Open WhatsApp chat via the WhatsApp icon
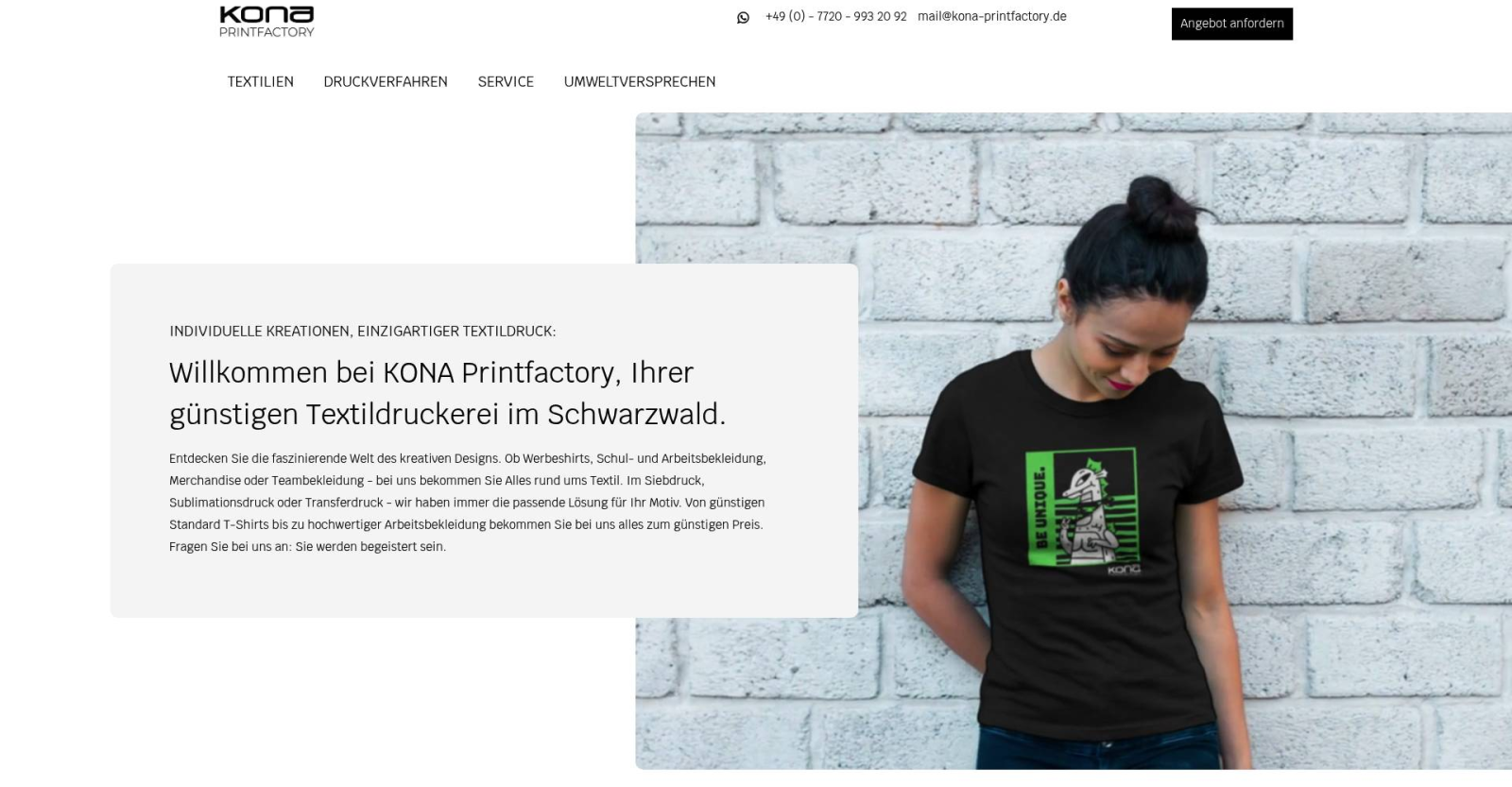This screenshot has width=1512, height=787. coord(743,17)
